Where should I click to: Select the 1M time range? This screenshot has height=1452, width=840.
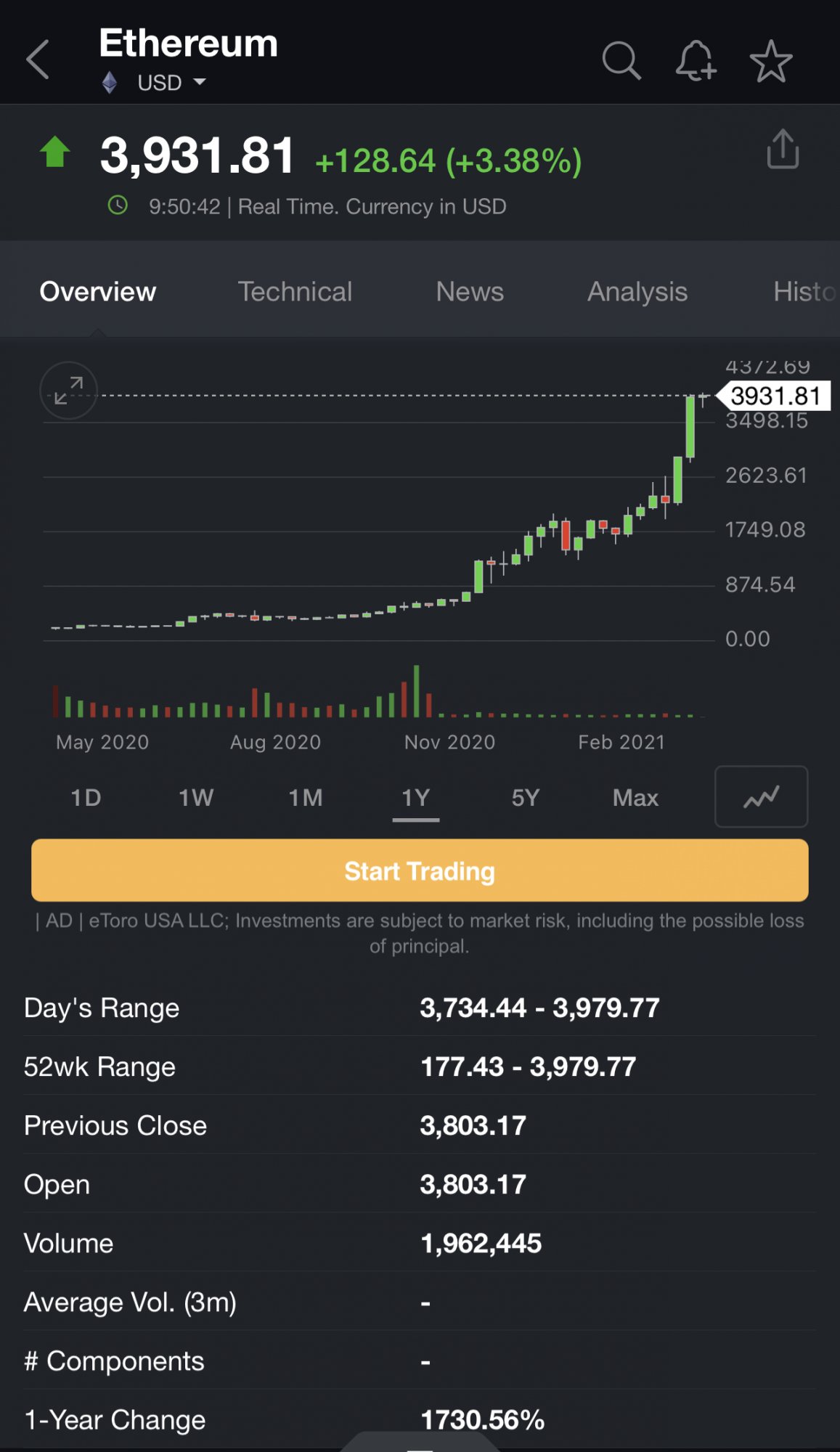point(306,798)
